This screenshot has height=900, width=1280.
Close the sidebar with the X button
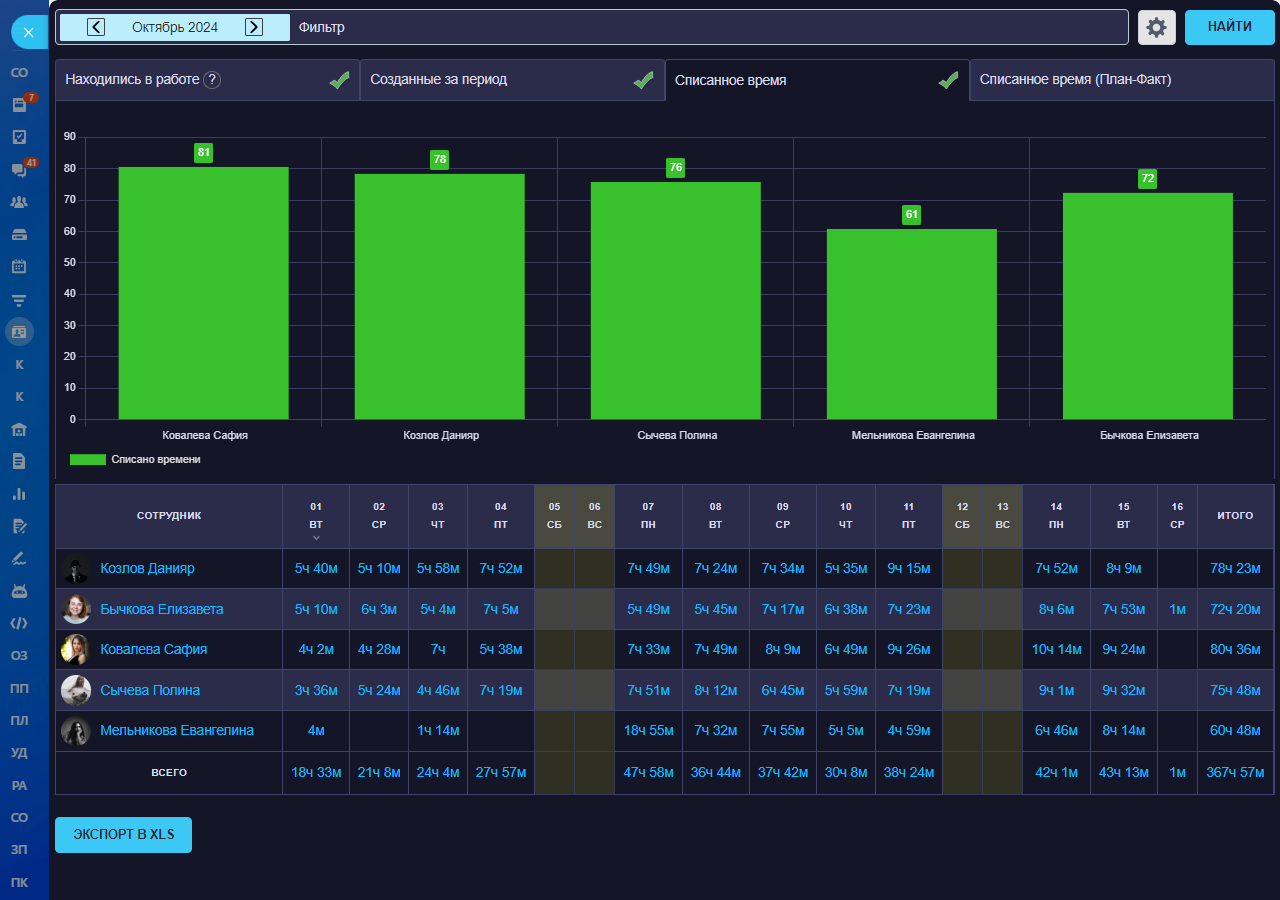click(x=28, y=32)
